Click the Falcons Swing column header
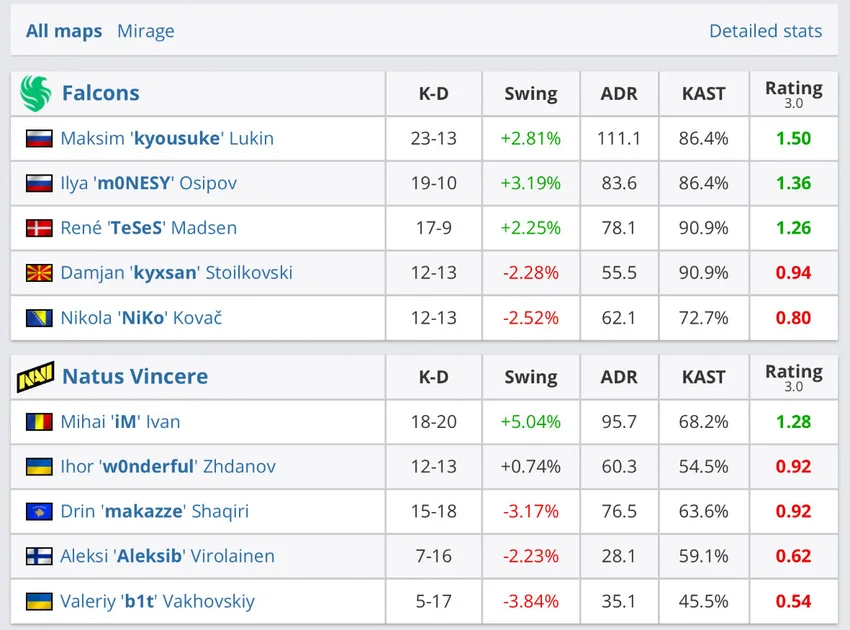Screen dimensions: 850x630 click(x=530, y=94)
